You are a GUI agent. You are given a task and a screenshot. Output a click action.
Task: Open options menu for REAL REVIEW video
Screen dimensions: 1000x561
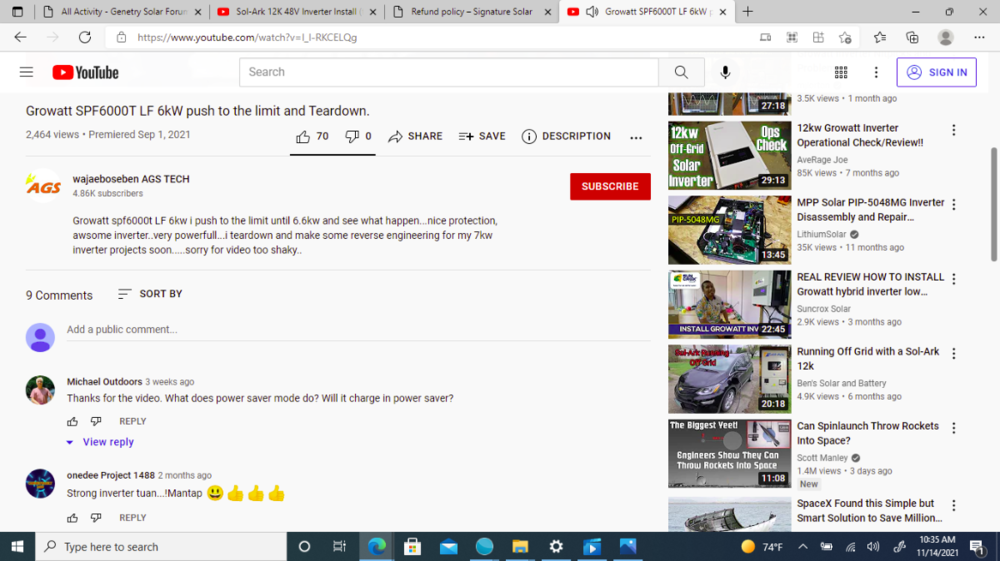point(953,279)
